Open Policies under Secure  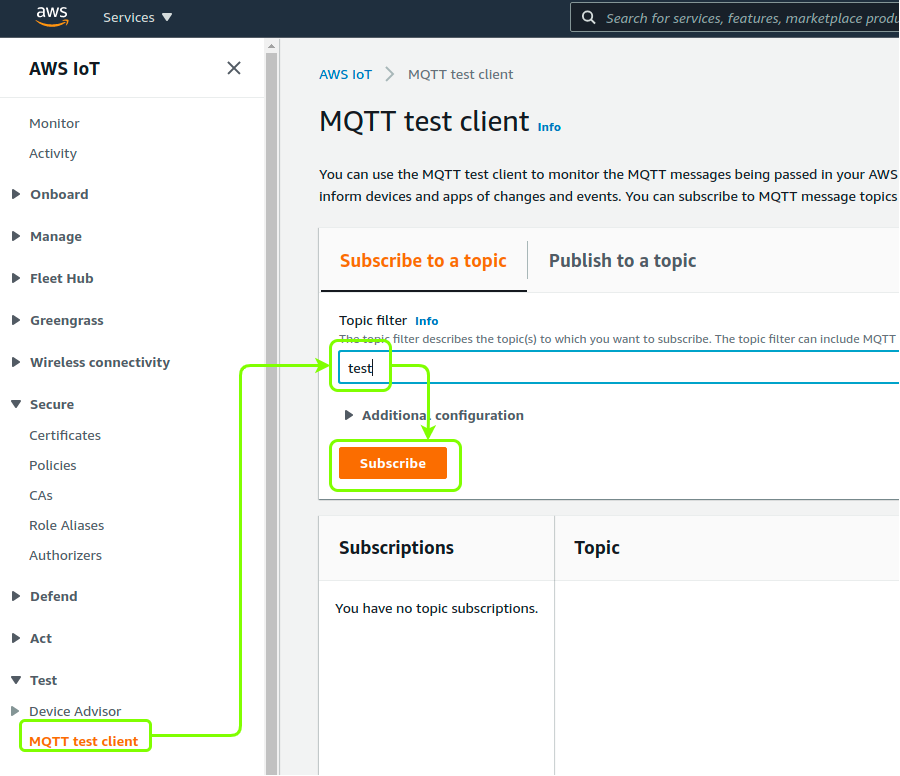click(53, 465)
